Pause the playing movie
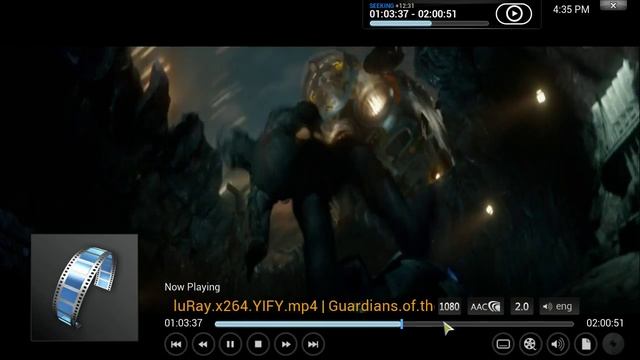 point(230,344)
